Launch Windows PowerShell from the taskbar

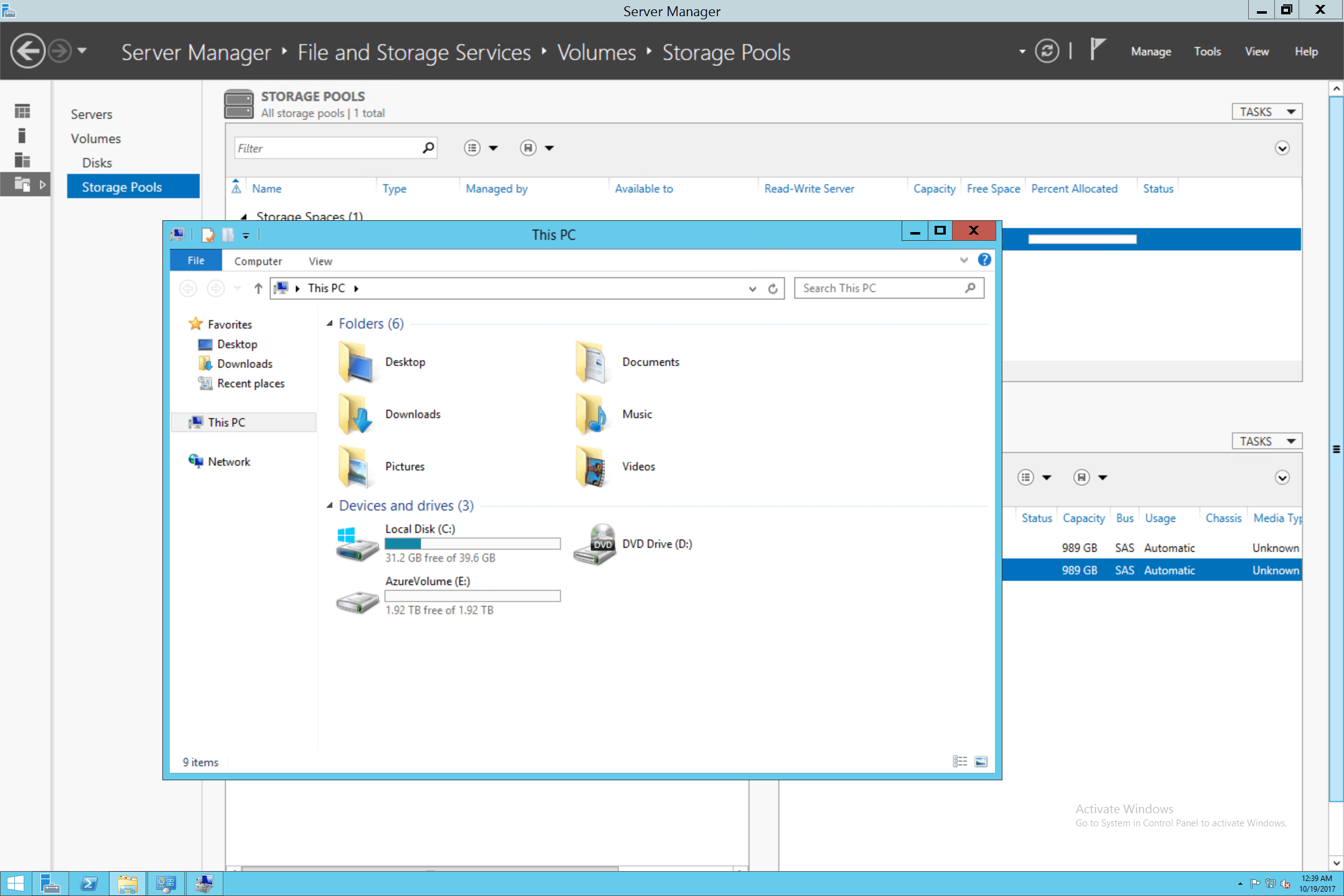click(x=89, y=884)
